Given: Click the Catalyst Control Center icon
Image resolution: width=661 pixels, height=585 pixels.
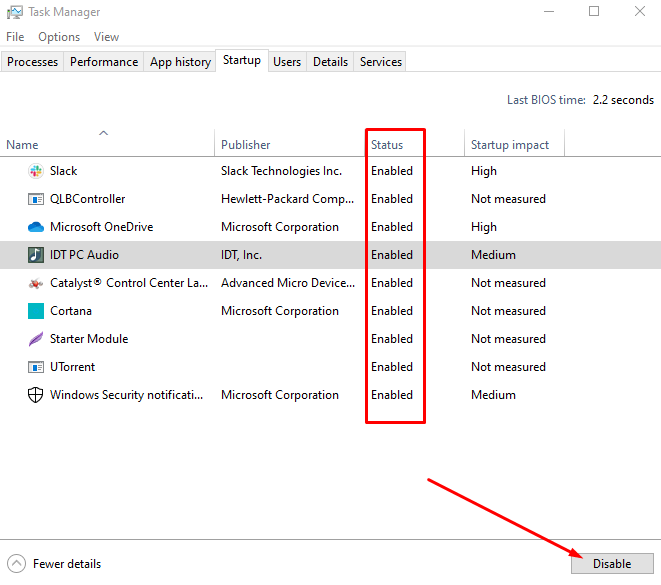Looking at the screenshot, I should [x=36, y=283].
